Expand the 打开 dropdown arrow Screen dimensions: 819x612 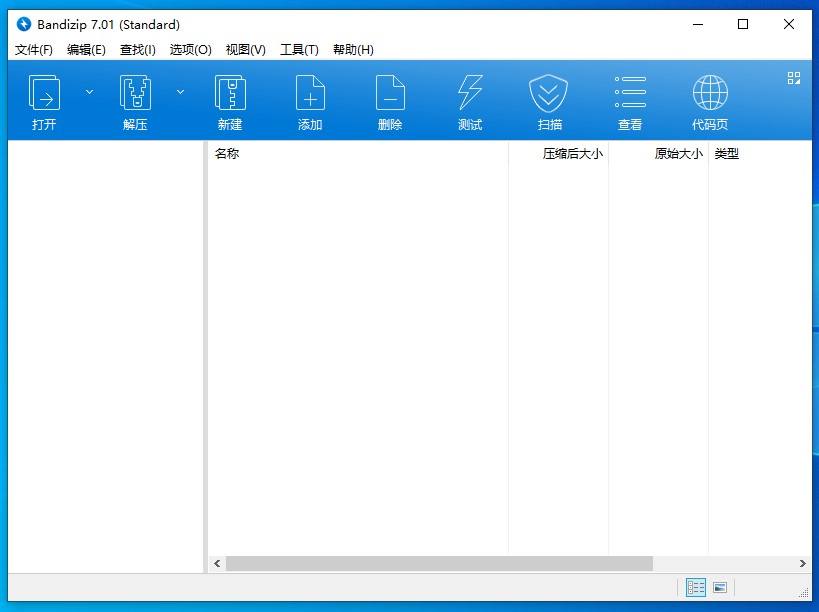89,92
